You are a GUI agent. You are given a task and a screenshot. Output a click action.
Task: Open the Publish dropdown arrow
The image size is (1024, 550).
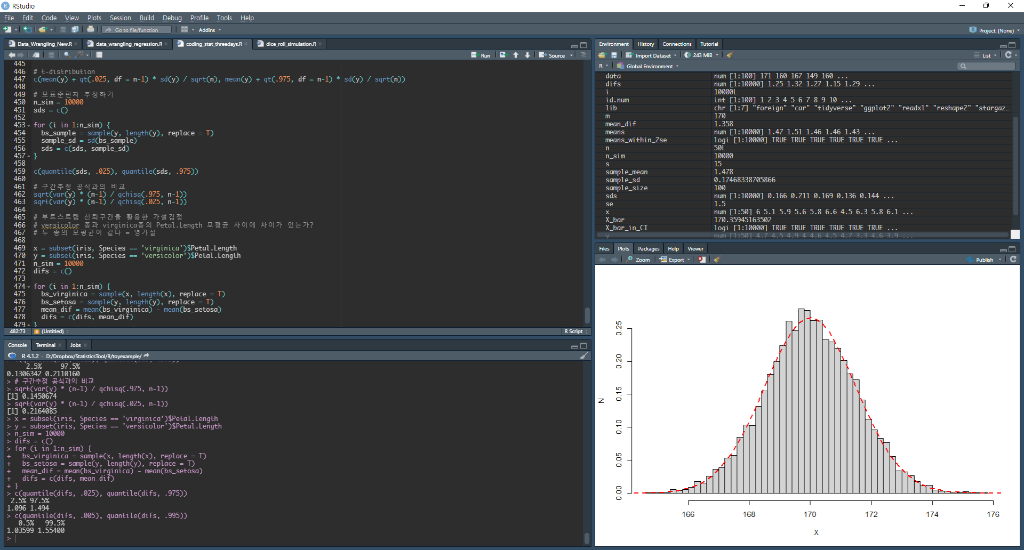1000,259
